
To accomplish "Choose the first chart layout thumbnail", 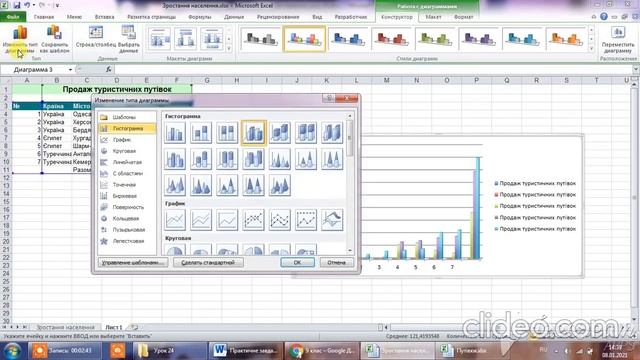I will 160,39.
